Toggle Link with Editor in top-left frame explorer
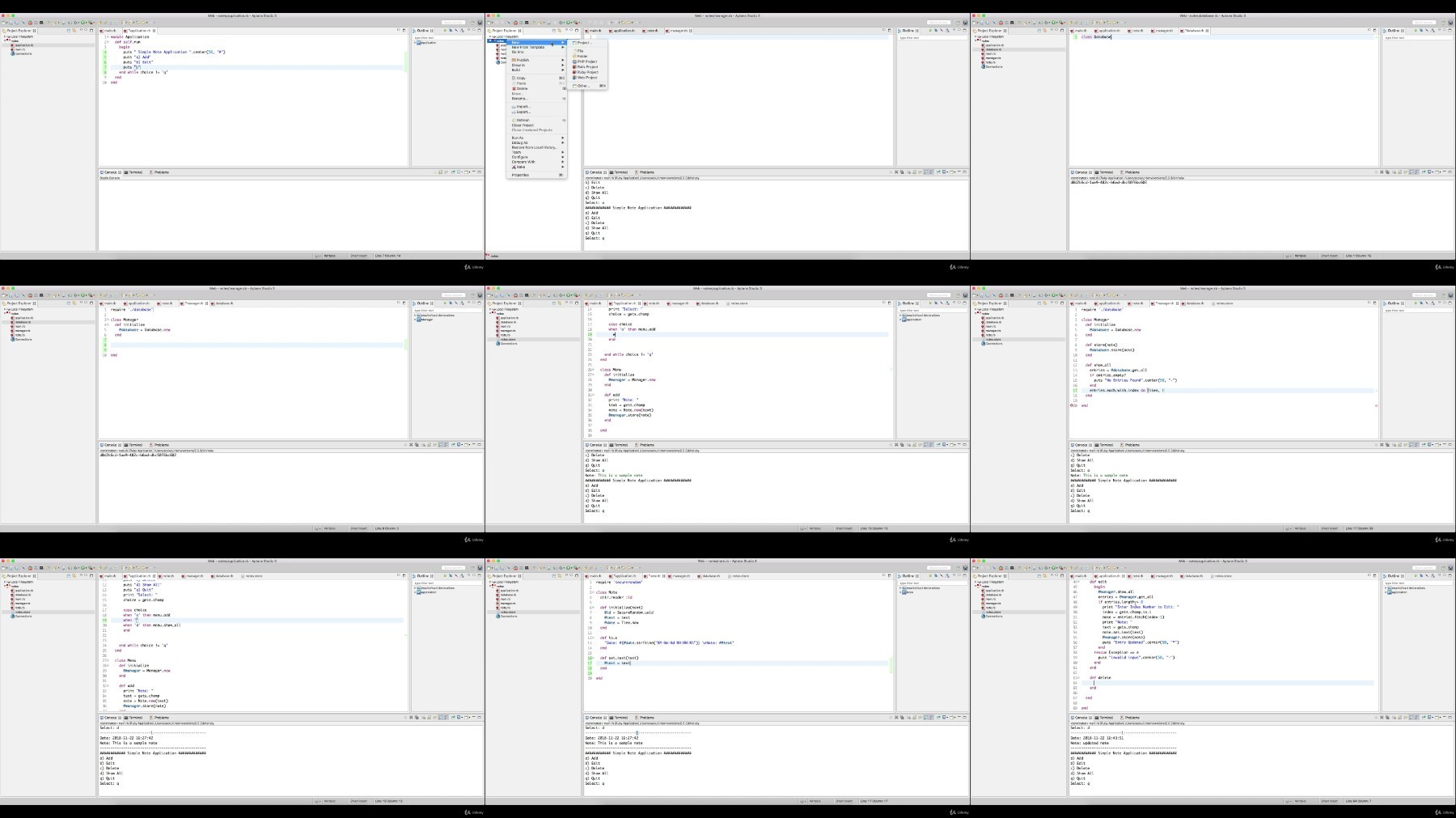 click(74, 31)
